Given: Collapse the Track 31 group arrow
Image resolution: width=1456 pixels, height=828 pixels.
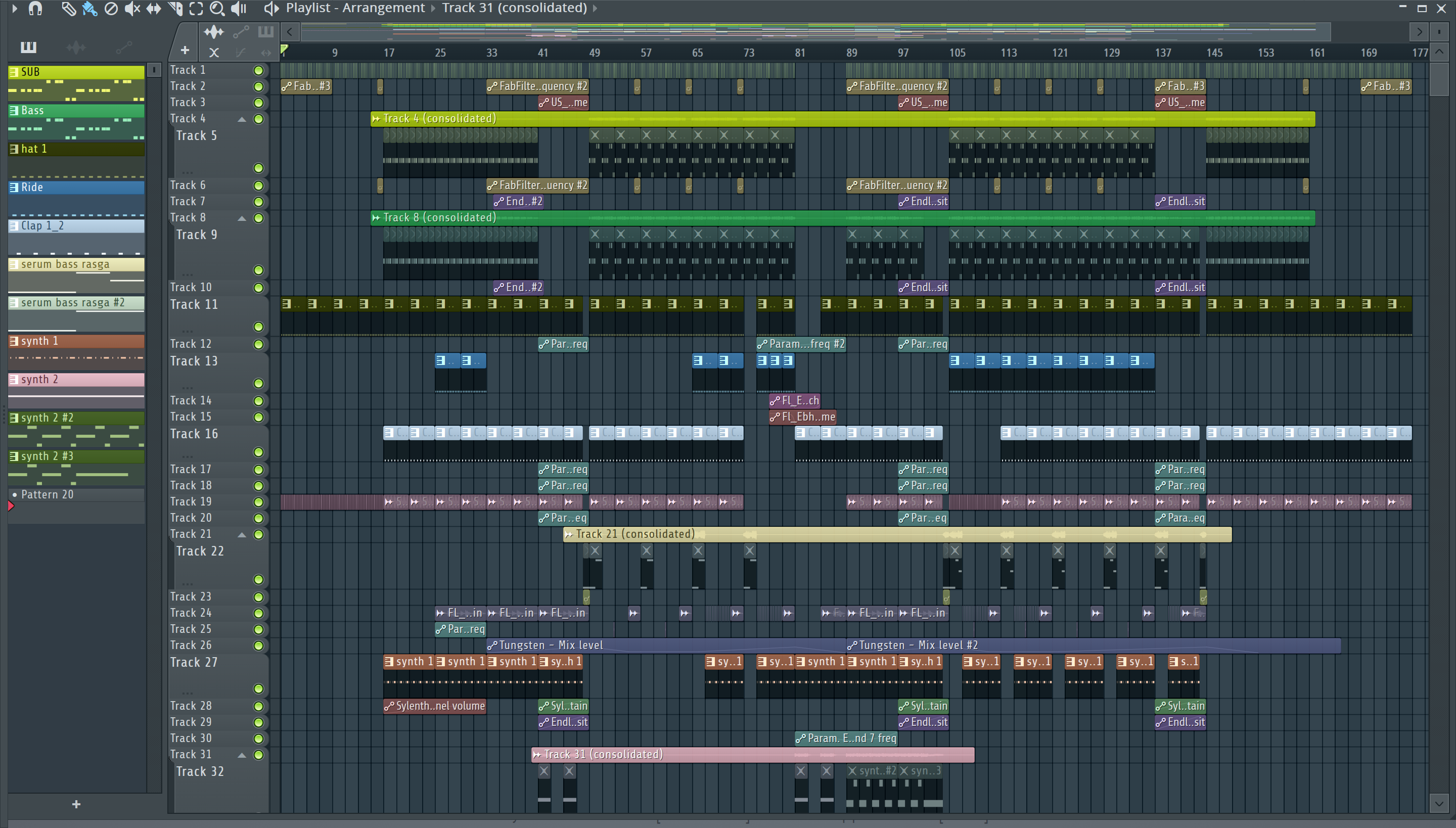Looking at the screenshot, I should 242,755.
